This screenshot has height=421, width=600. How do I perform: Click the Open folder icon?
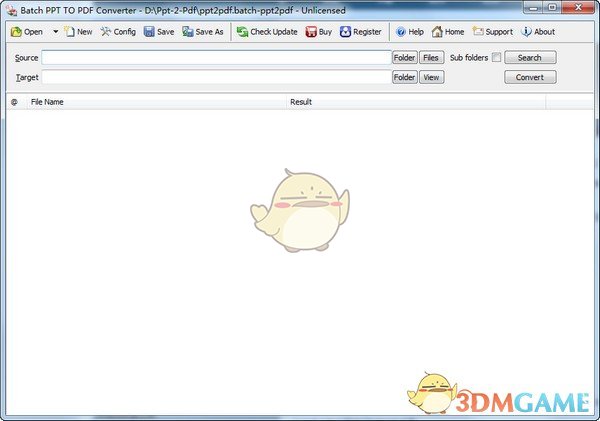tap(16, 32)
